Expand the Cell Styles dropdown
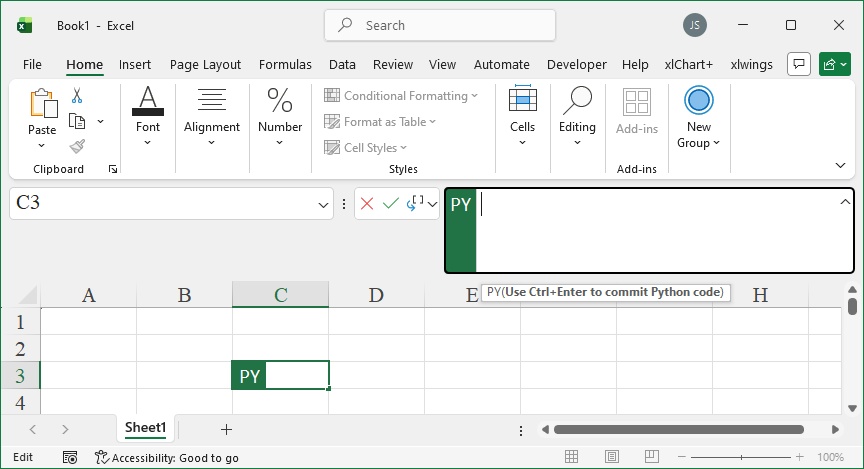The image size is (864, 469). pos(403,147)
